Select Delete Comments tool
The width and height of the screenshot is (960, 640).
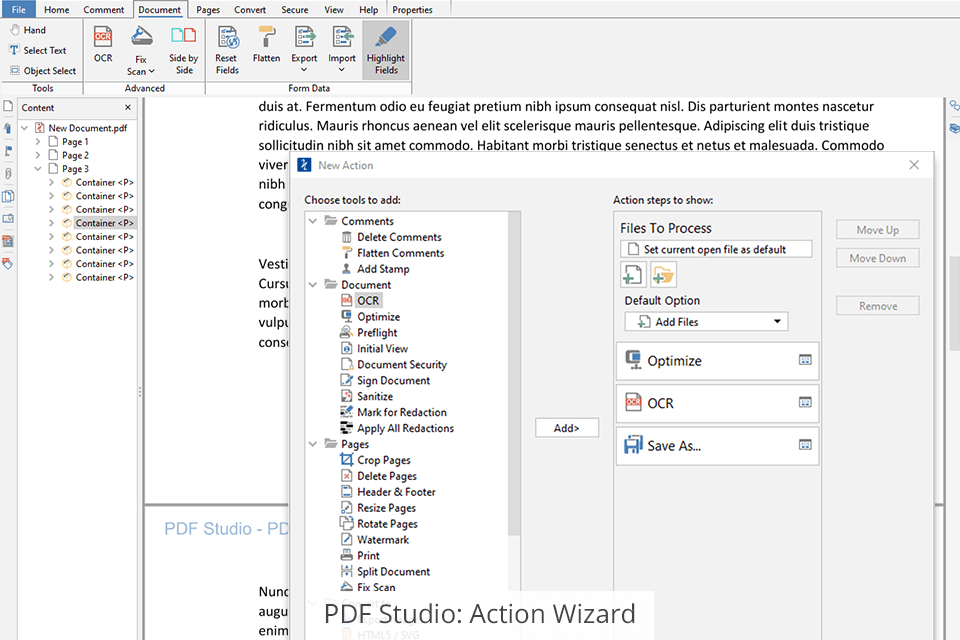pos(391,237)
